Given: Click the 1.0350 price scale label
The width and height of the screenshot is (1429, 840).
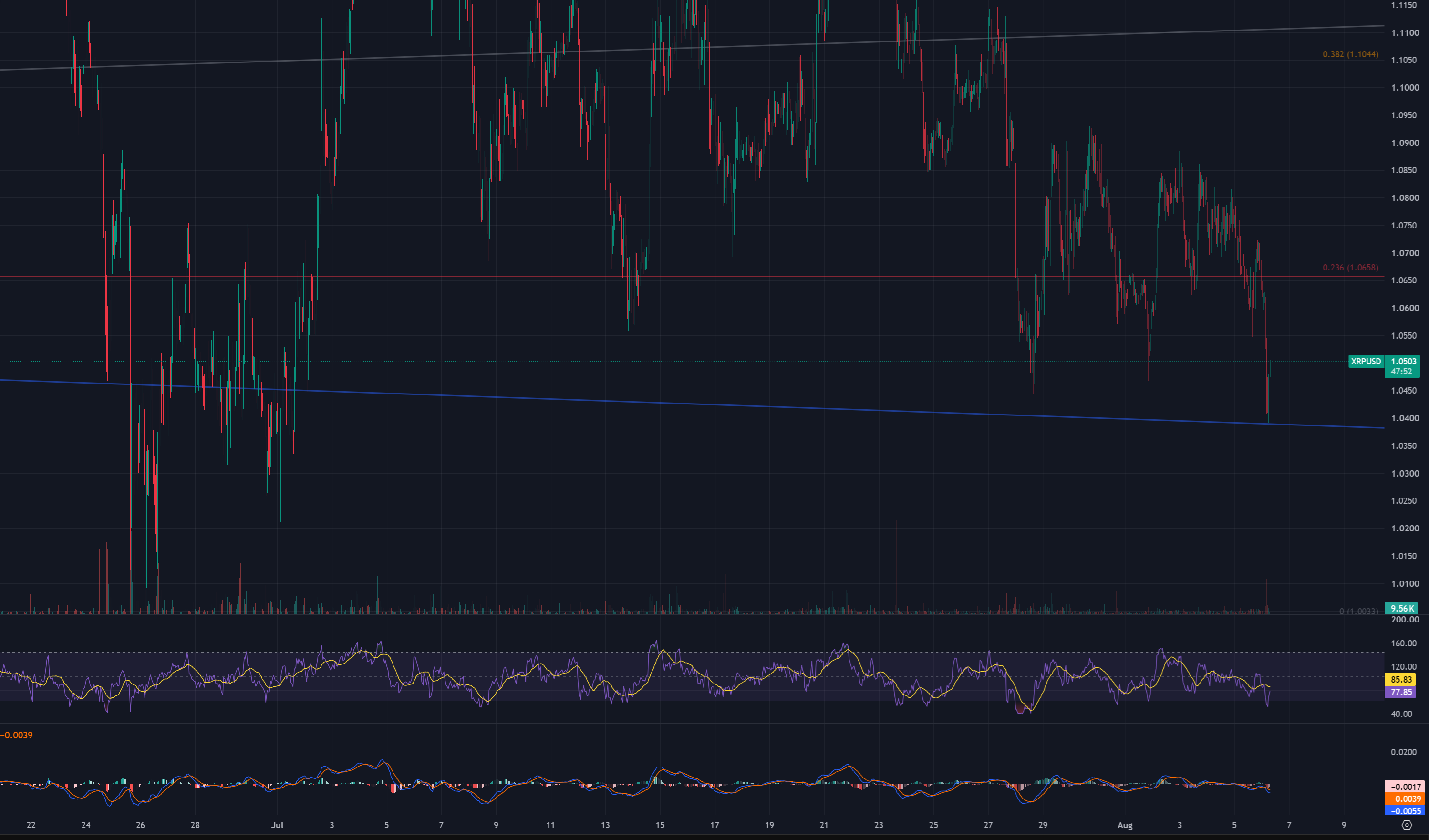Looking at the screenshot, I should [x=1403, y=446].
